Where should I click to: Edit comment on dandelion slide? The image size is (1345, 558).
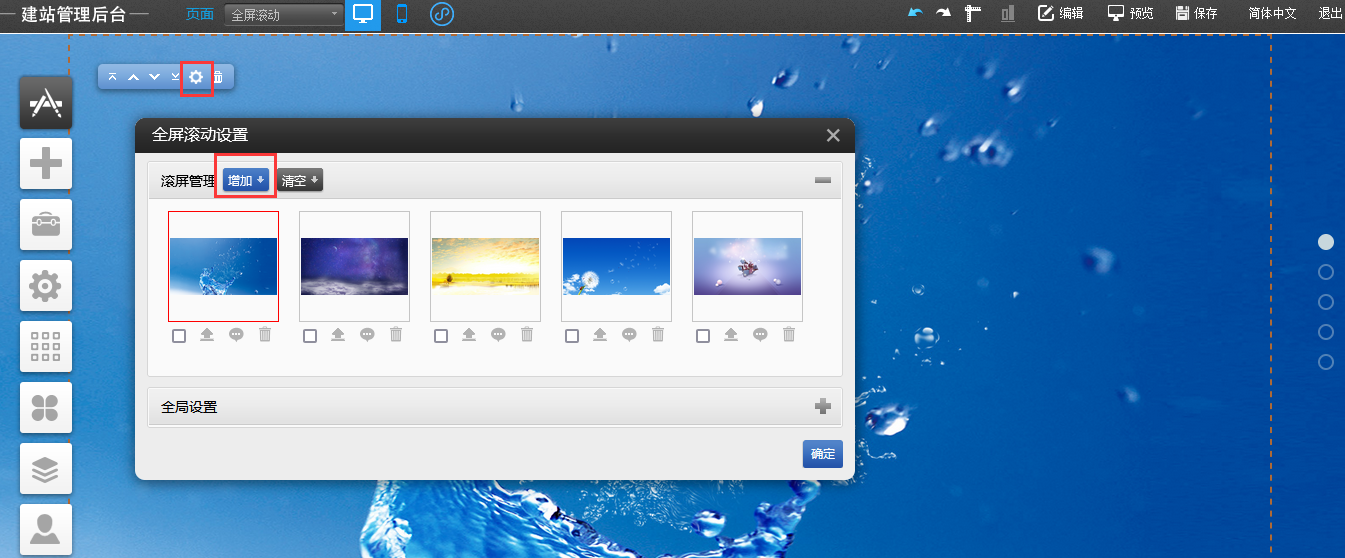click(x=629, y=335)
